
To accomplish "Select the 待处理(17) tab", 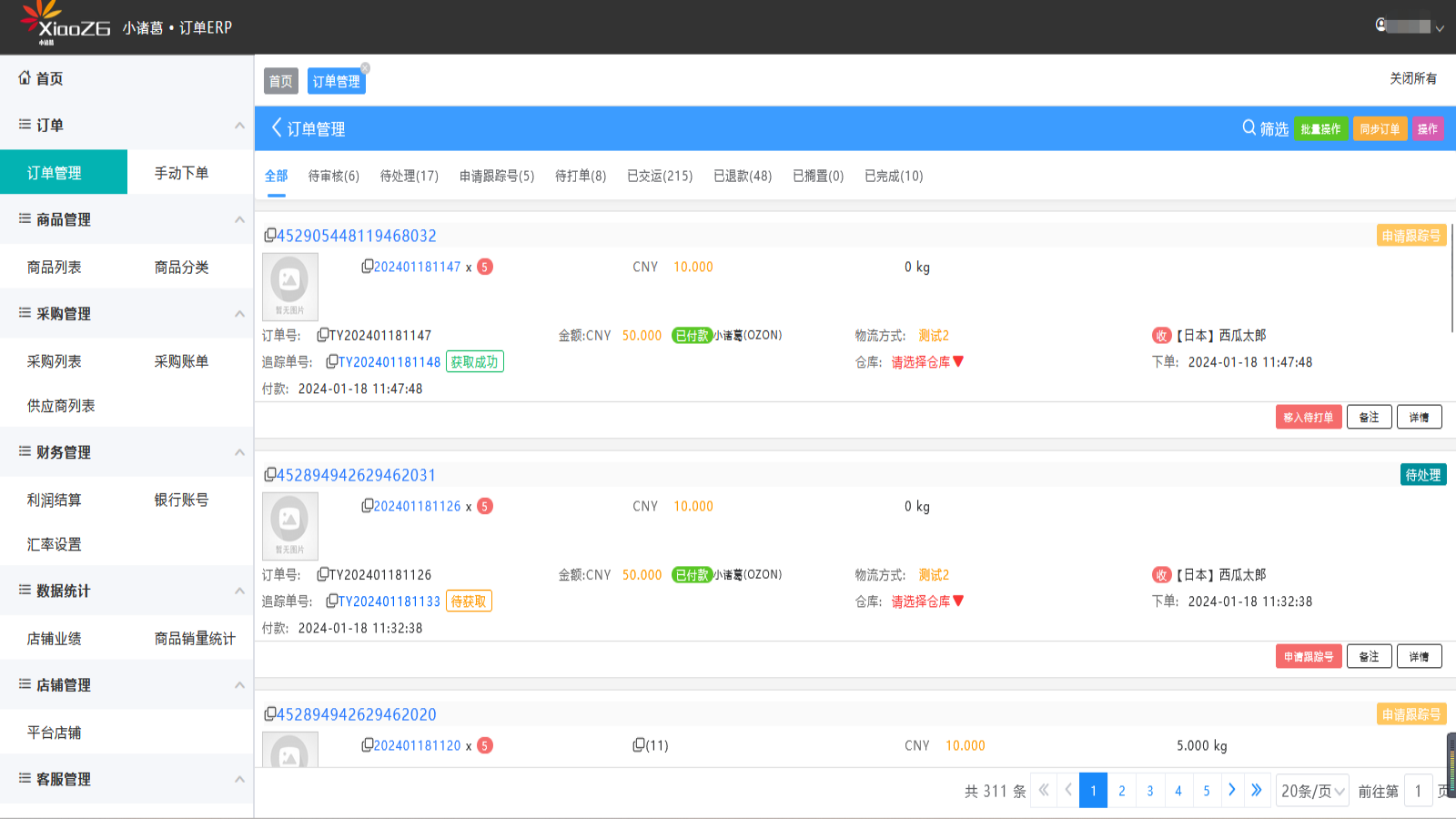I will [409, 176].
